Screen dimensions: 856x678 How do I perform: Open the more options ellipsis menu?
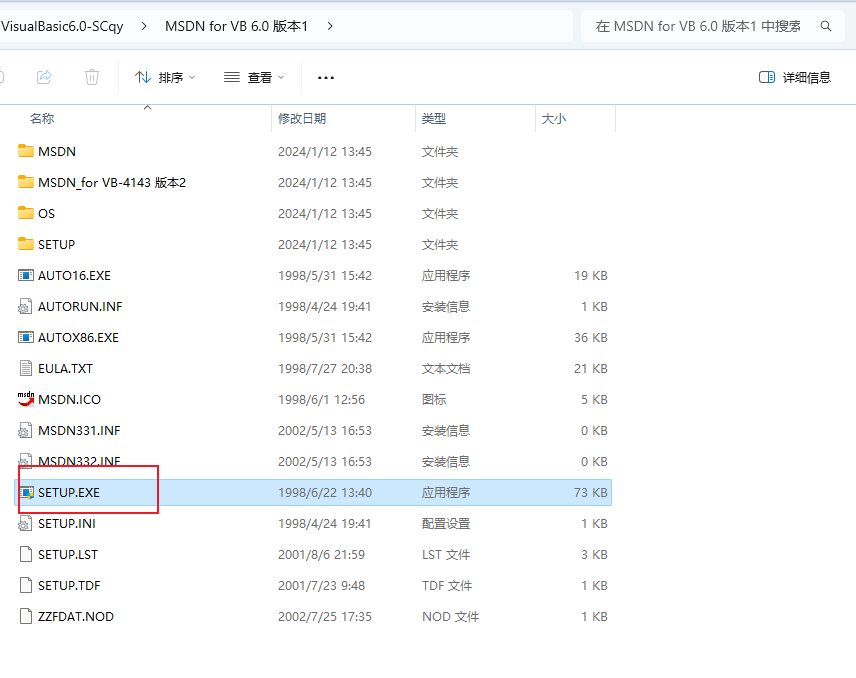pos(326,78)
